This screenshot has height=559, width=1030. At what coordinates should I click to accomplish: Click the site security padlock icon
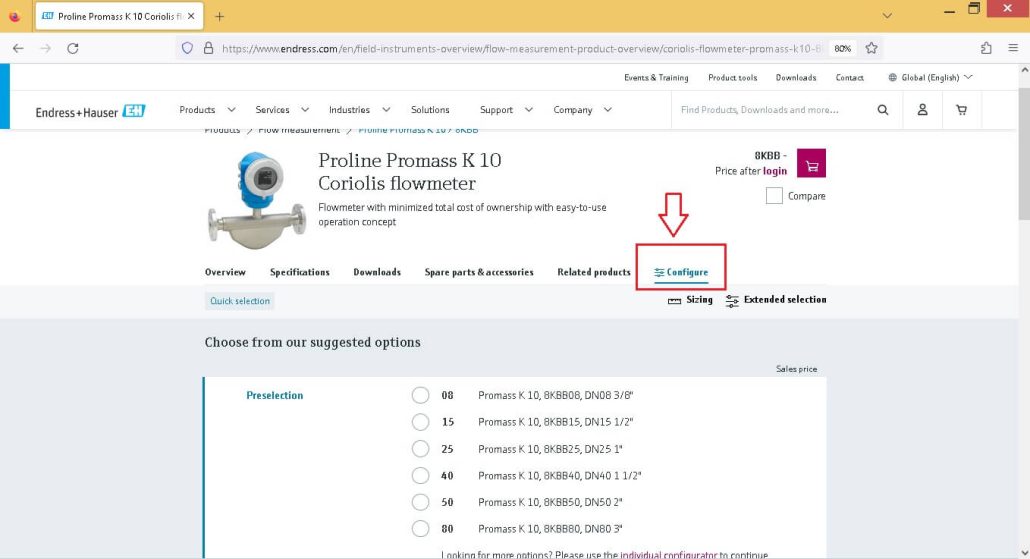click(x=208, y=48)
